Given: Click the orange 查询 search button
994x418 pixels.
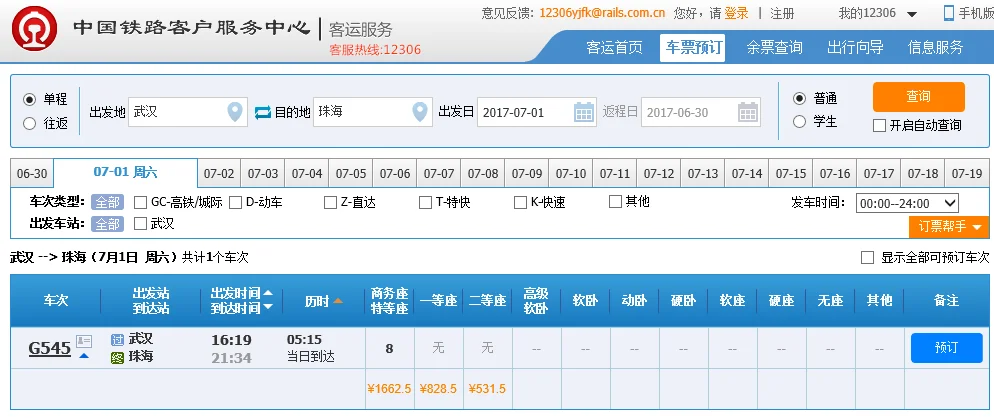Looking at the screenshot, I should (x=919, y=97).
